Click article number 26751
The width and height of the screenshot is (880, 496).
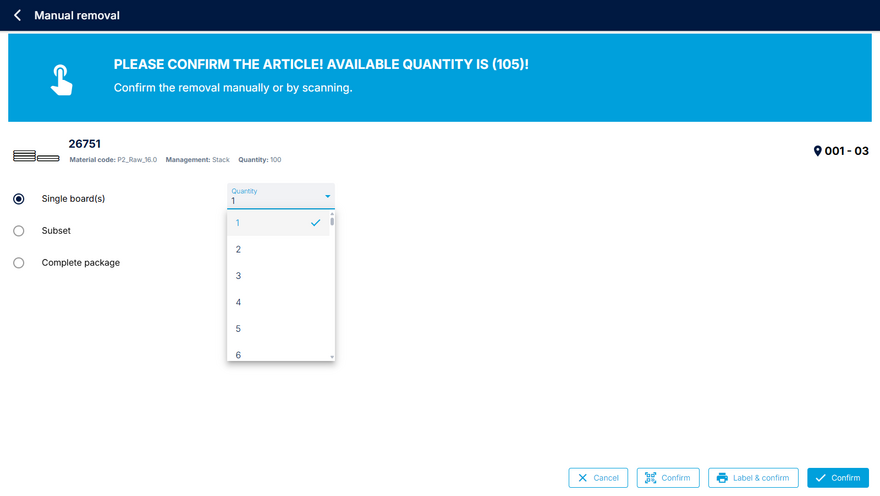click(85, 144)
